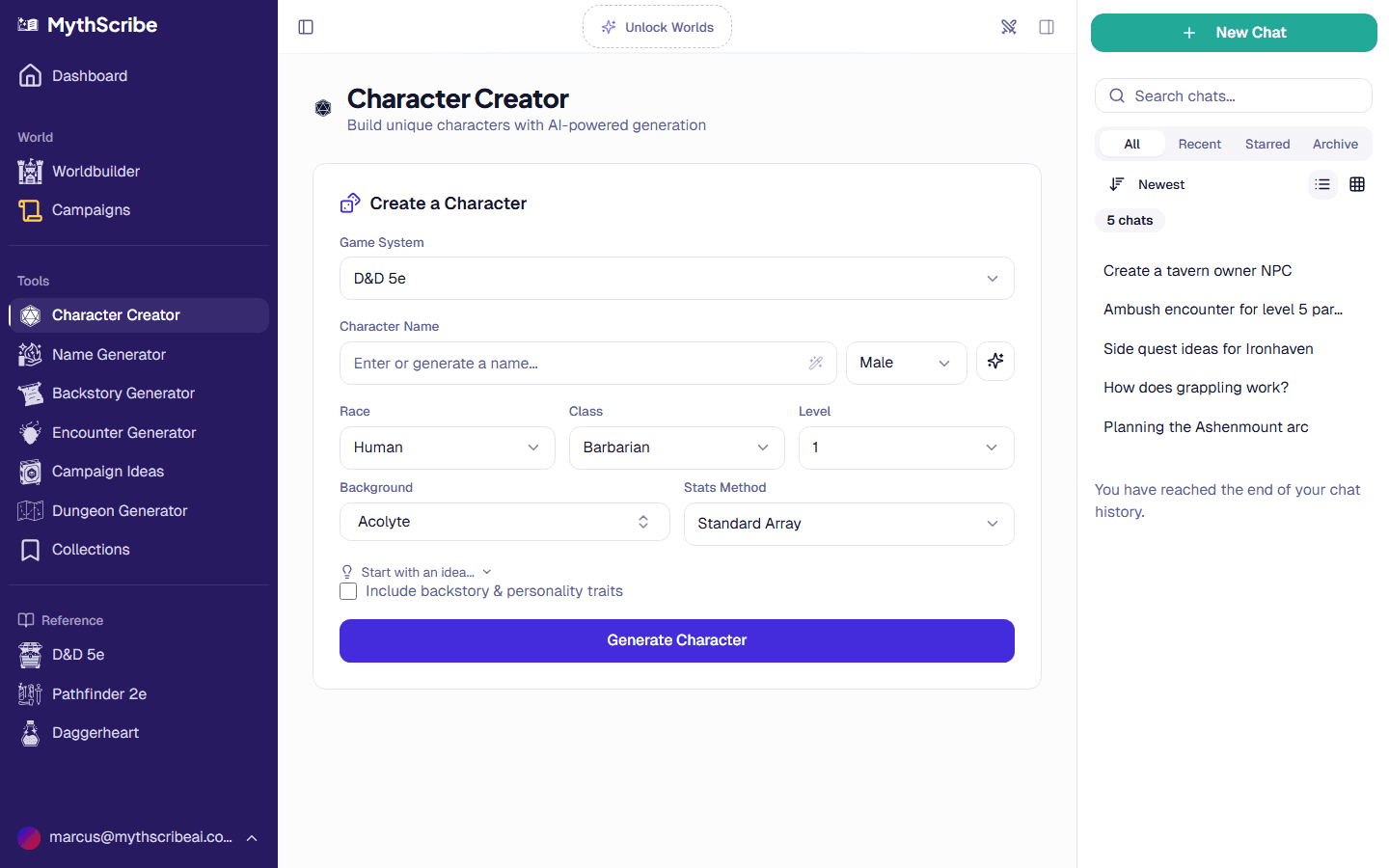Toggle the left sidebar collapsed

pyautogui.click(x=306, y=26)
